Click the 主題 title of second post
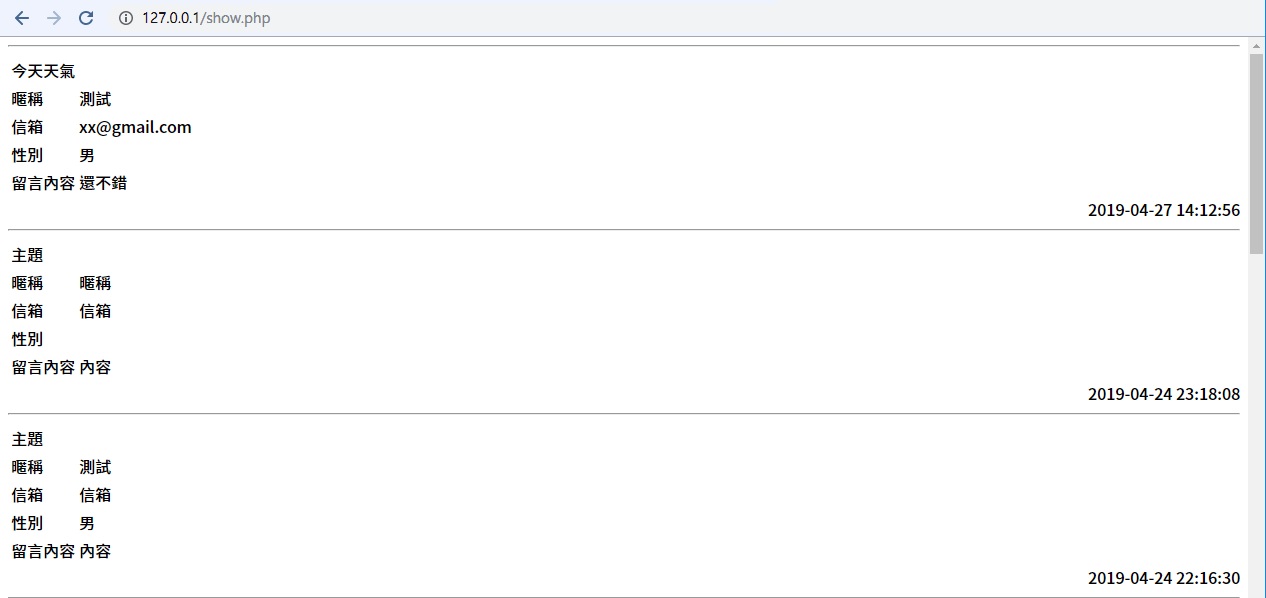 point(27,255)
